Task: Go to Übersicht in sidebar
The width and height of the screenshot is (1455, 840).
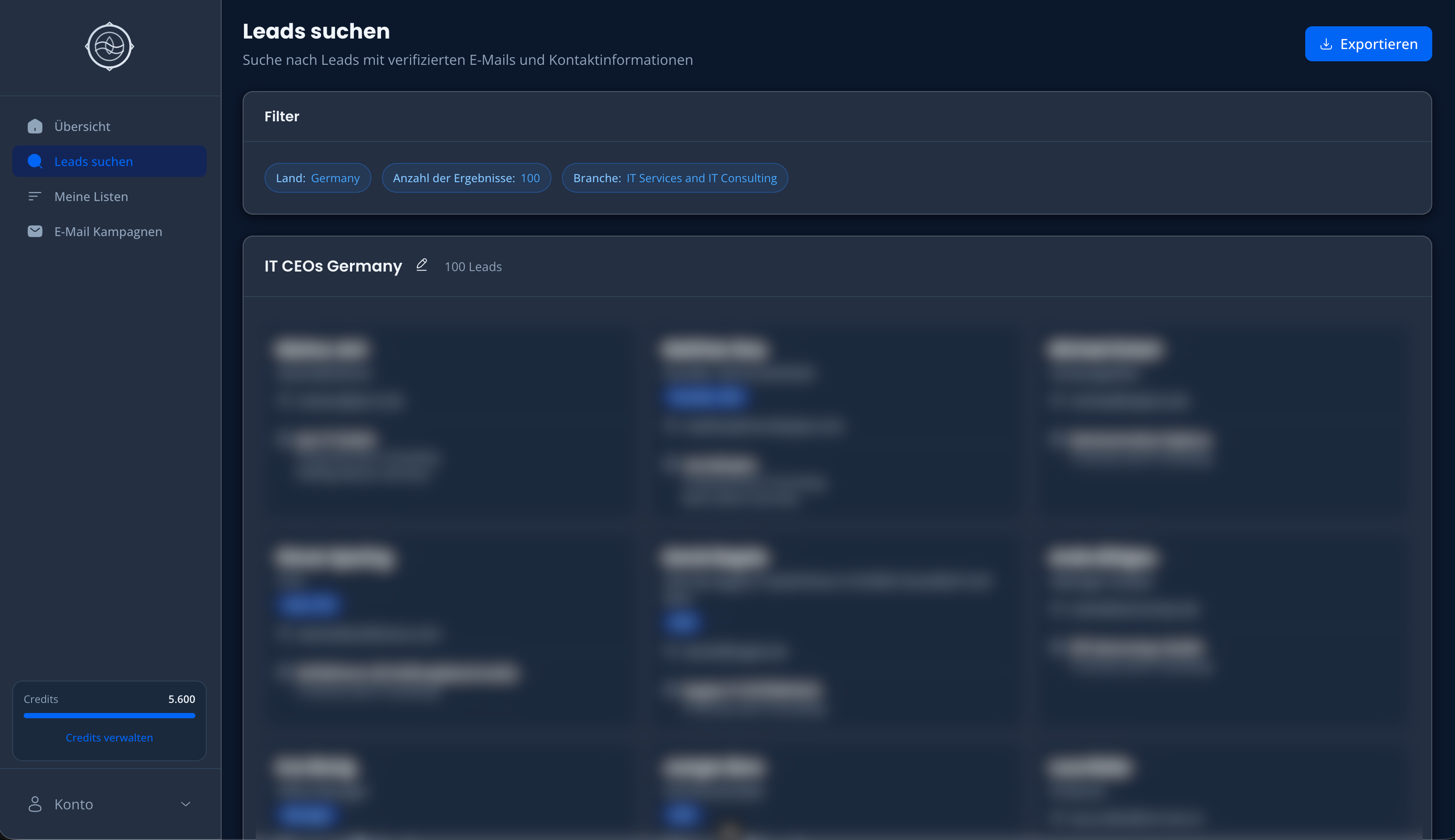Action: point(82,126)
